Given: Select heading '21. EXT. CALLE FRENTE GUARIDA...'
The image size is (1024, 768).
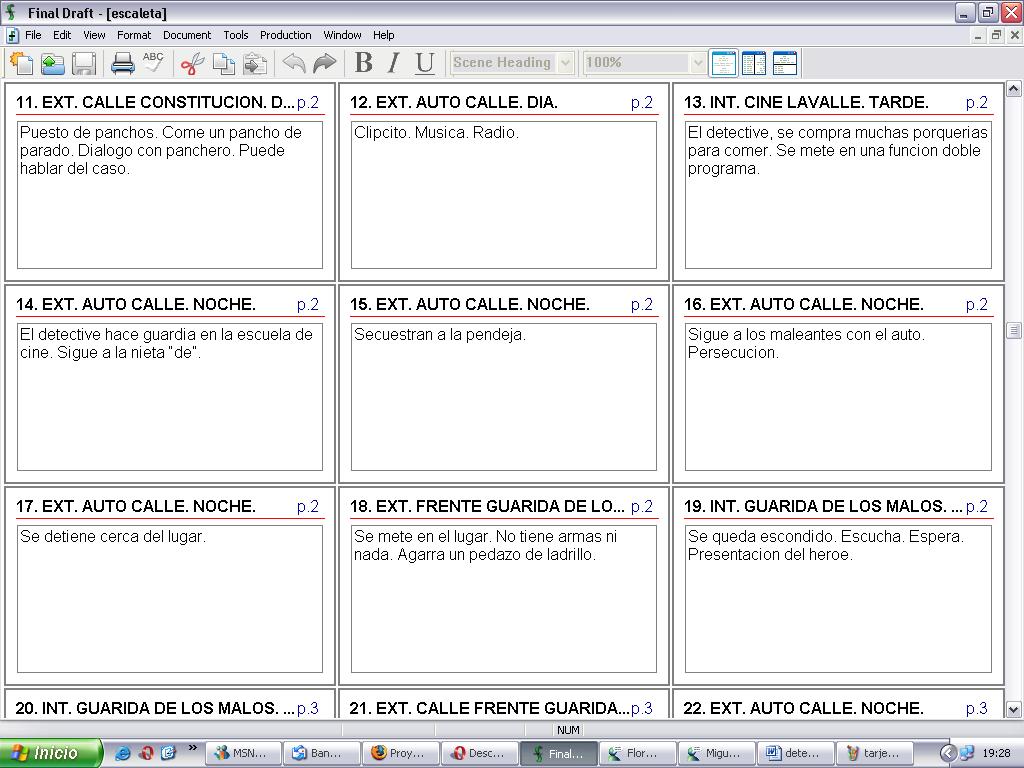Looking at the screenshot, I should coord(489,708).
